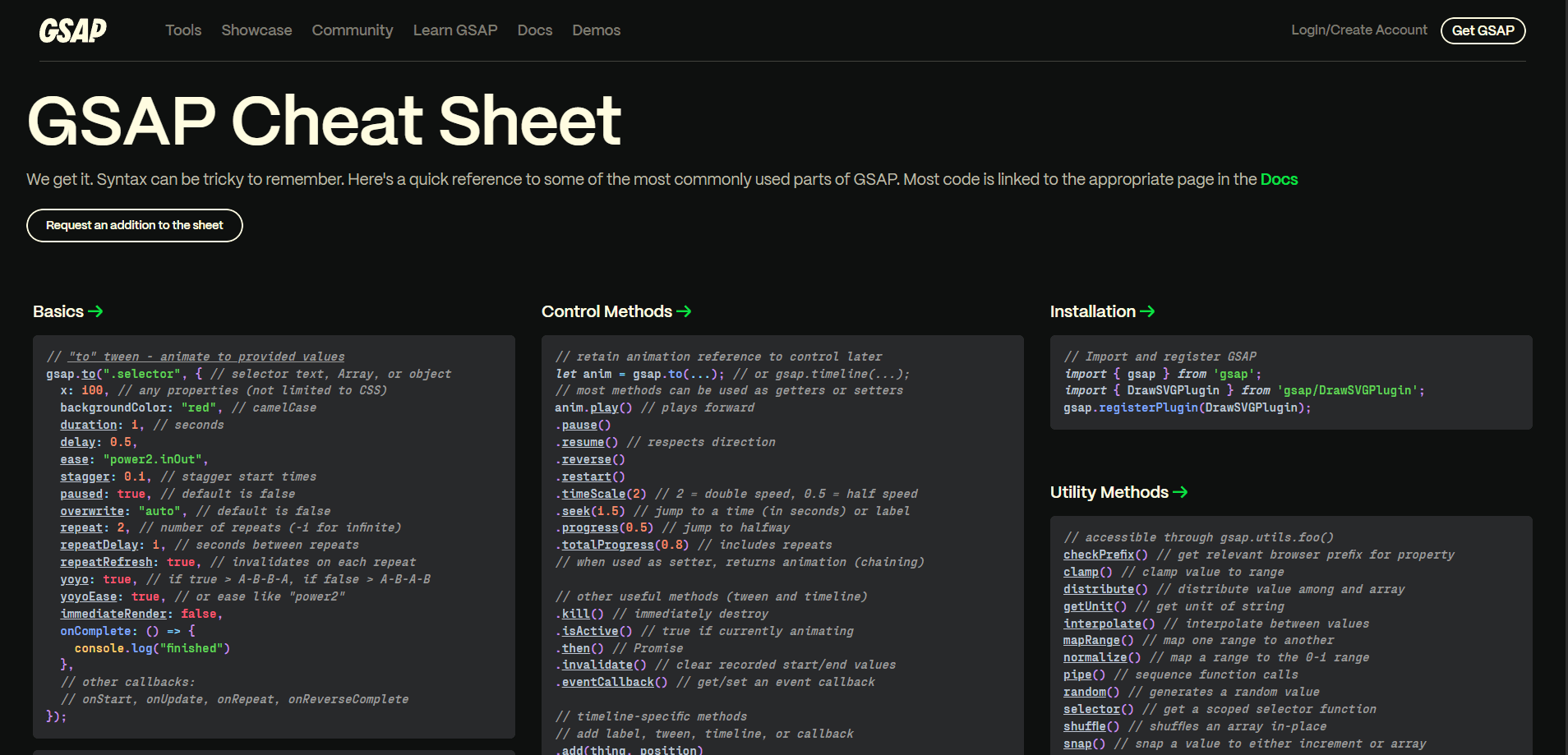
Task: Click the arrow icon beside Installation
Action: coord(1147,311)
